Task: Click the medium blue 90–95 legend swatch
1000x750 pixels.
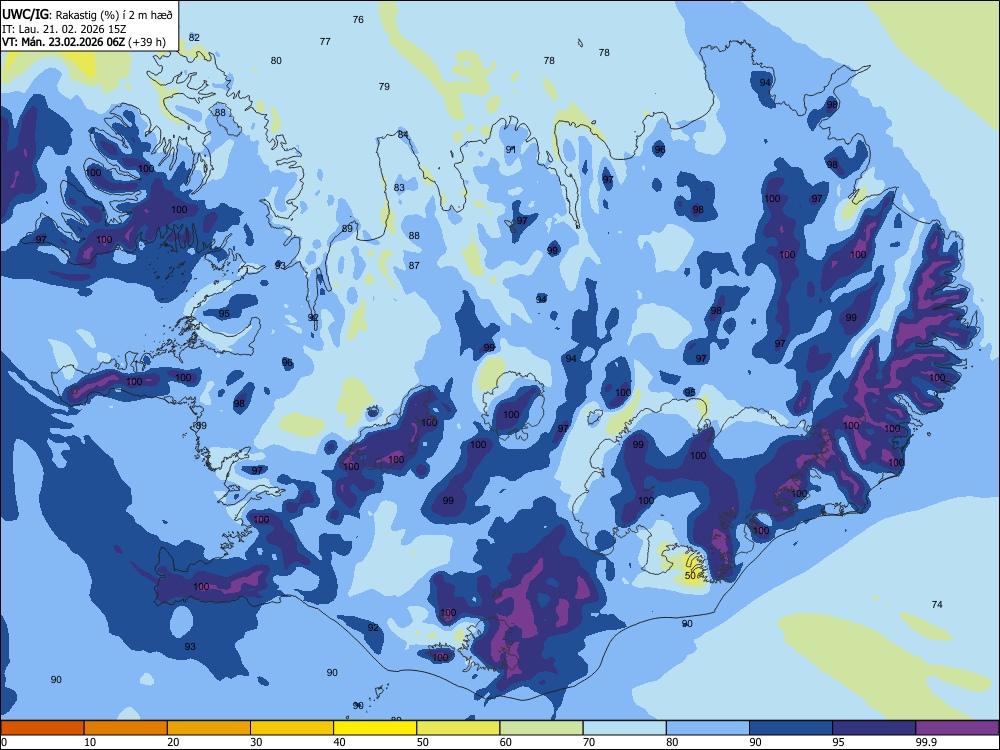Action: point(791,728)
